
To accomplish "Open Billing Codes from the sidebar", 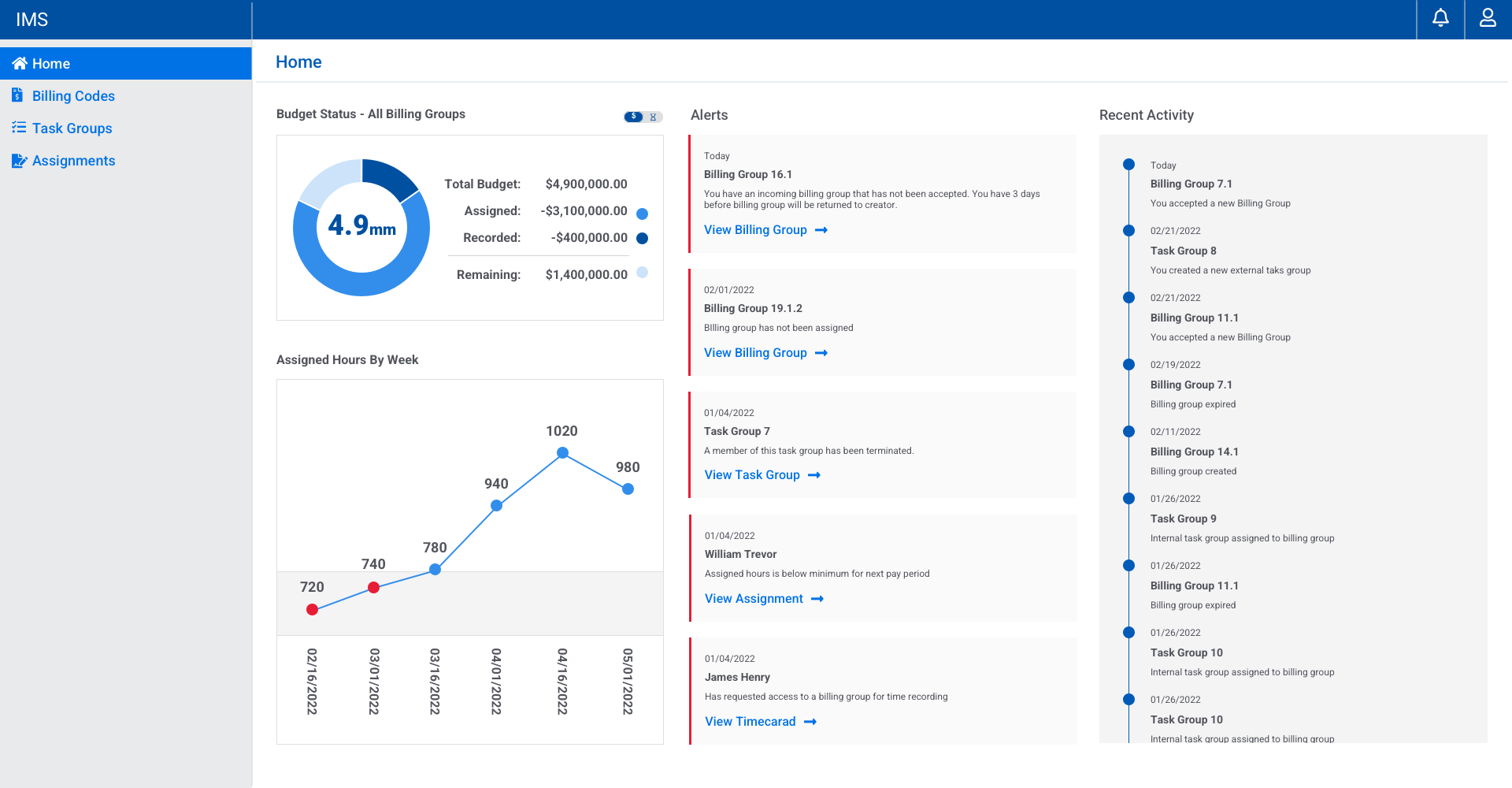I will coord(73,96).
